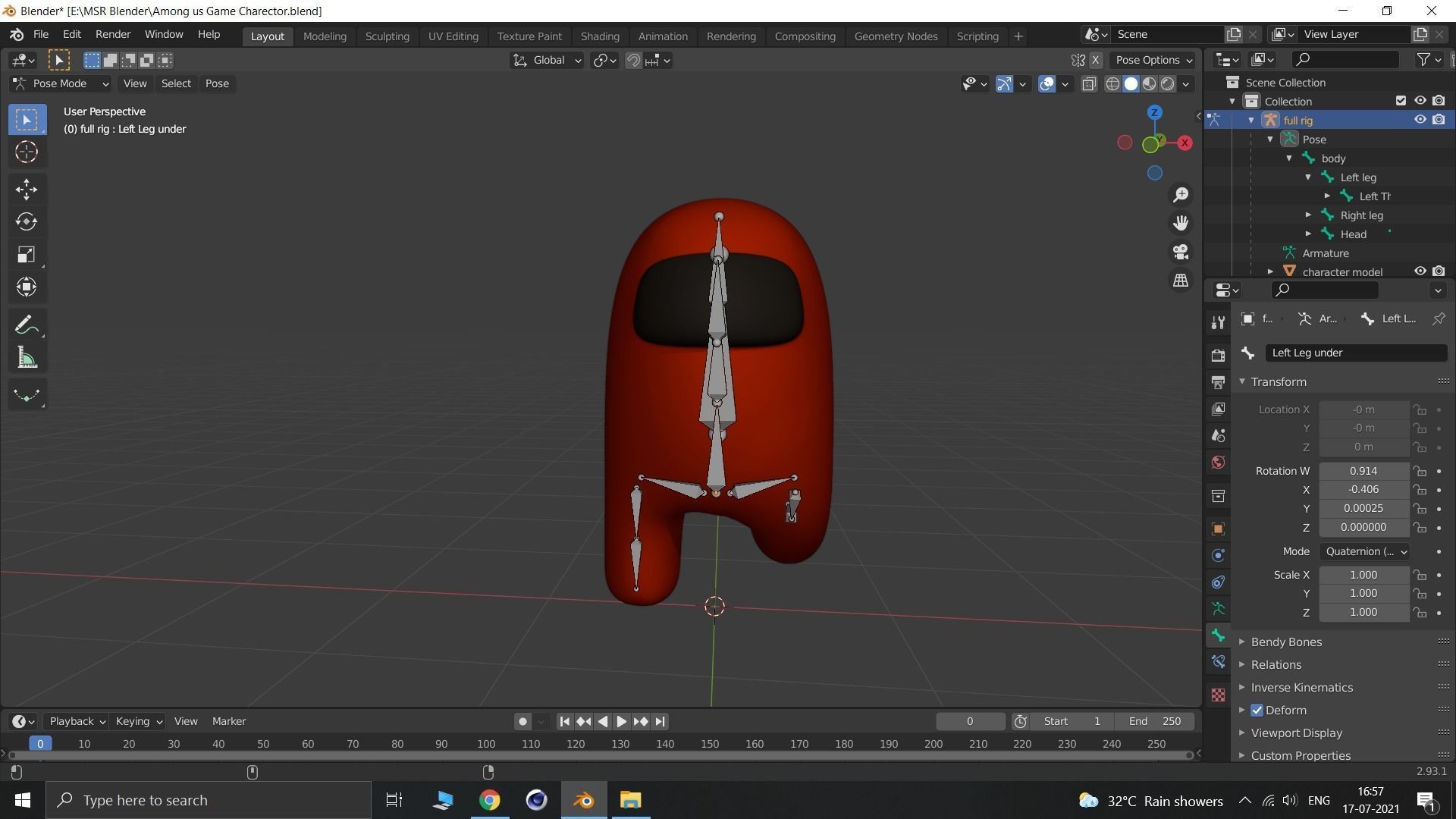Expand the Right leg bone tree
The width and height of the screenshot is (1456, 819).
[1308, 215]
